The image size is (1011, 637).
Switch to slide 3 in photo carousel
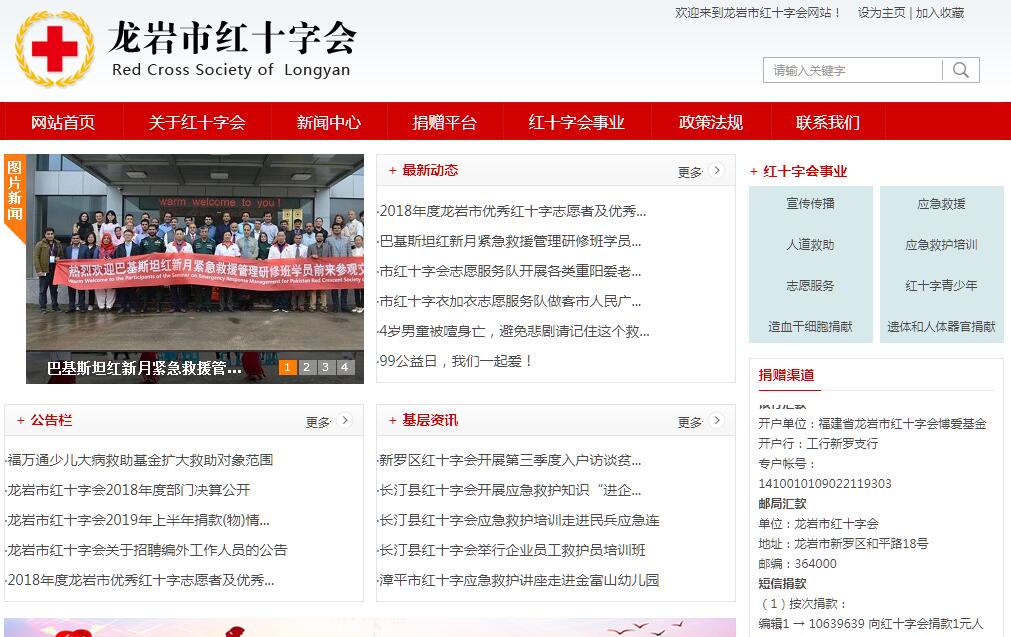[x=326, y=367]
